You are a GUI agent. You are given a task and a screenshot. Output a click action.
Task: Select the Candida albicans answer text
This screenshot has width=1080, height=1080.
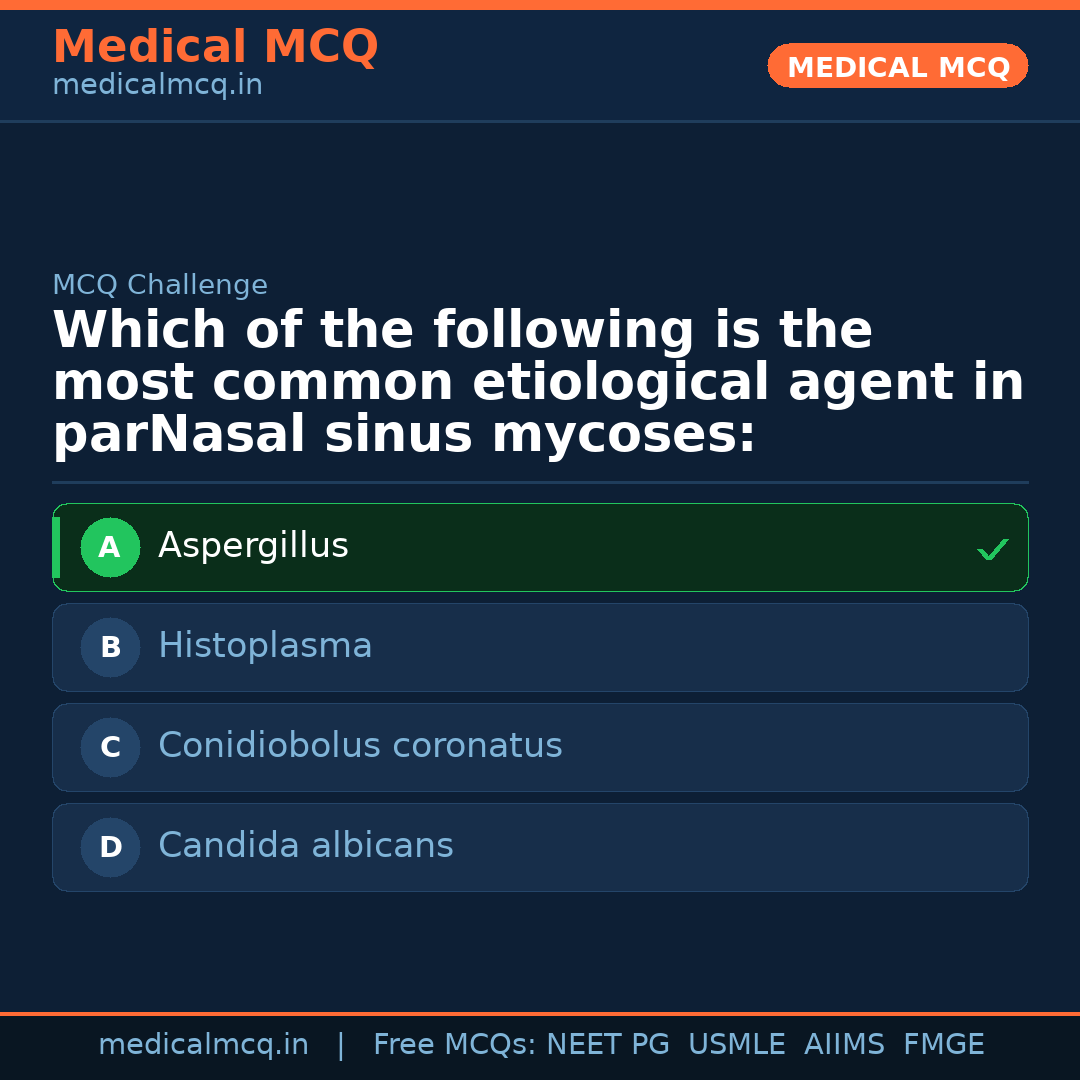305,846
